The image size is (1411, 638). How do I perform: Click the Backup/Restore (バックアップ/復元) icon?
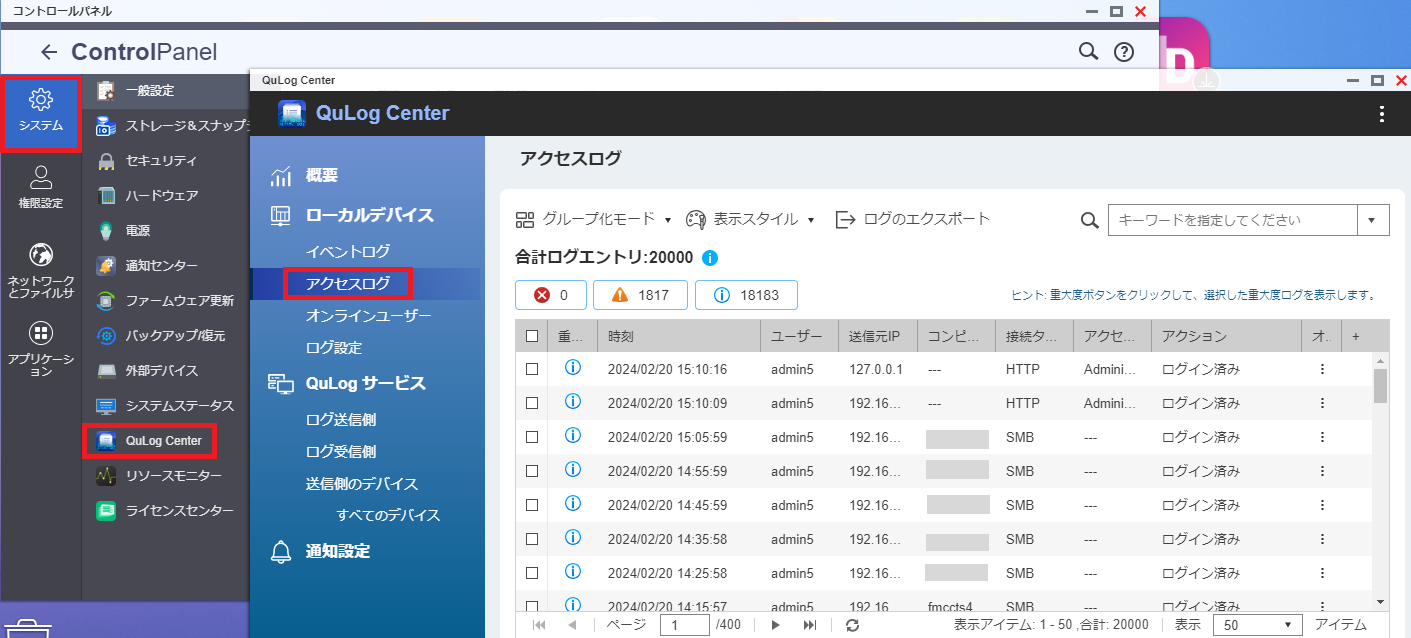[x=107, y=336]
